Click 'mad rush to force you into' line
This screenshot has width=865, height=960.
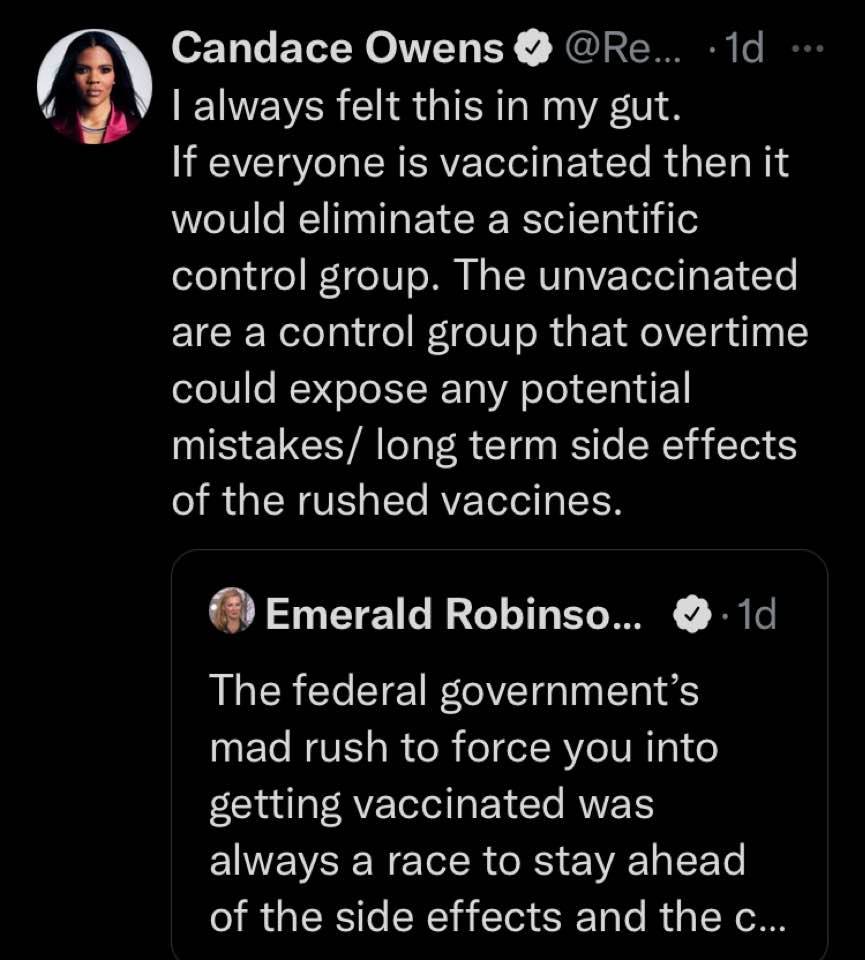463,748
